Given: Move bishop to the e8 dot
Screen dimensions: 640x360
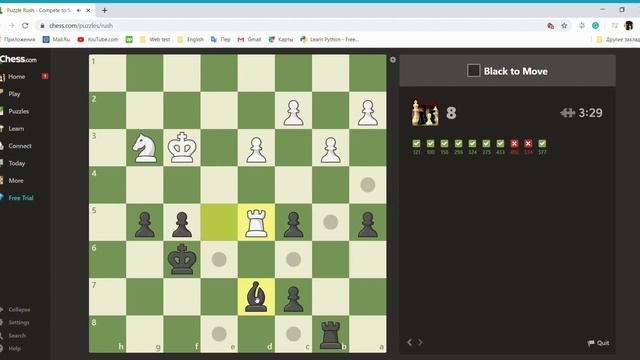Looking at the screenshot, I should pyautogui.click(x=219, y=334).
